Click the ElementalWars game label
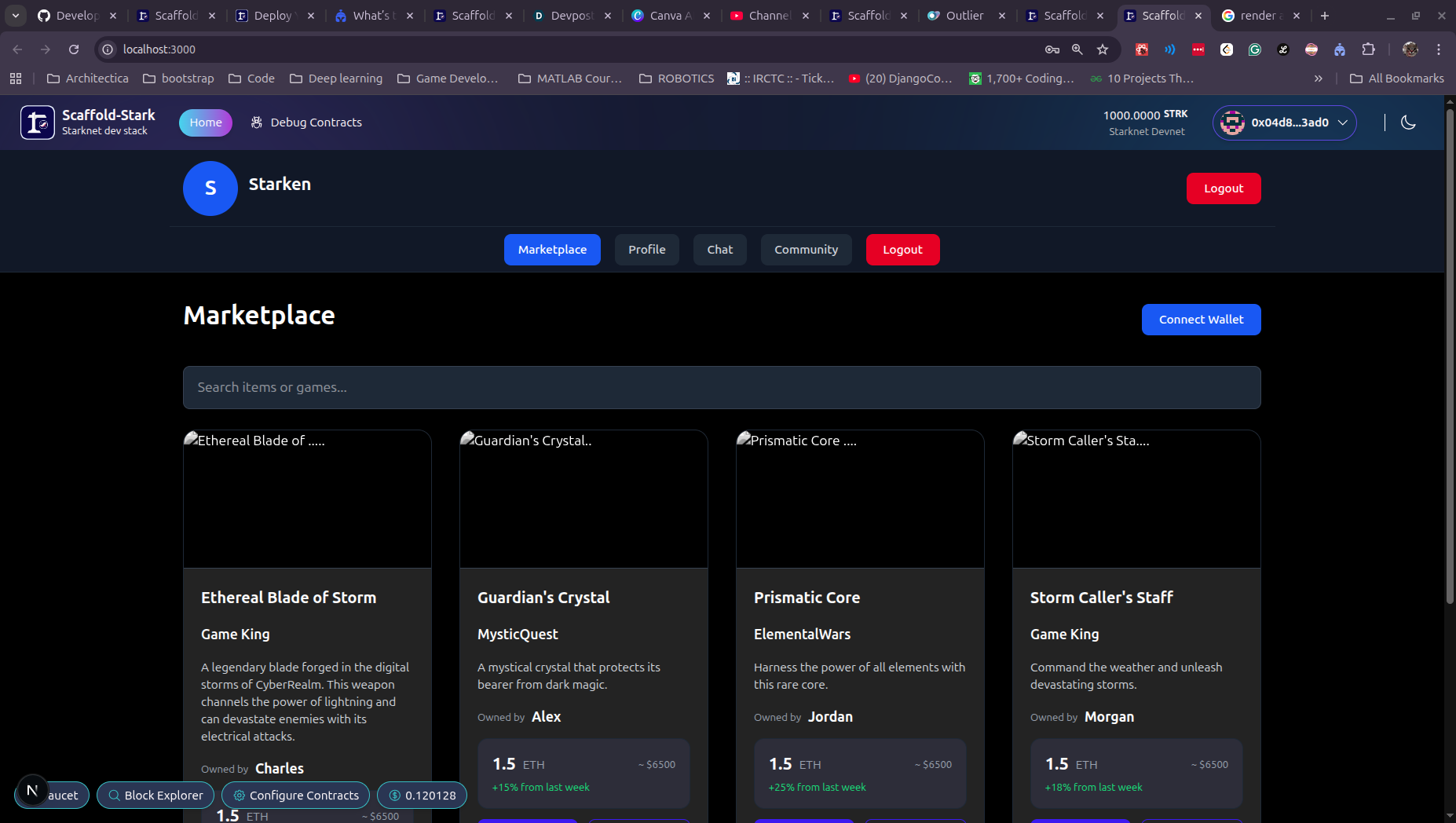 pos(802,635)
